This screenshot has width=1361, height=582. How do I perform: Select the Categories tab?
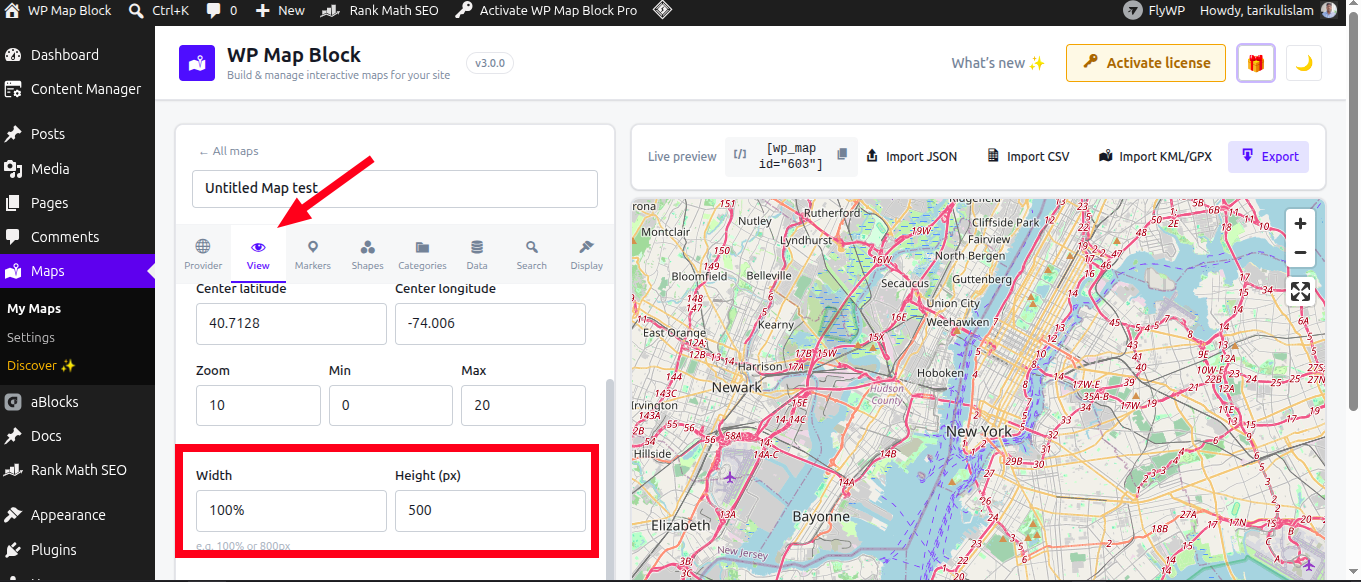click(422, 255)
